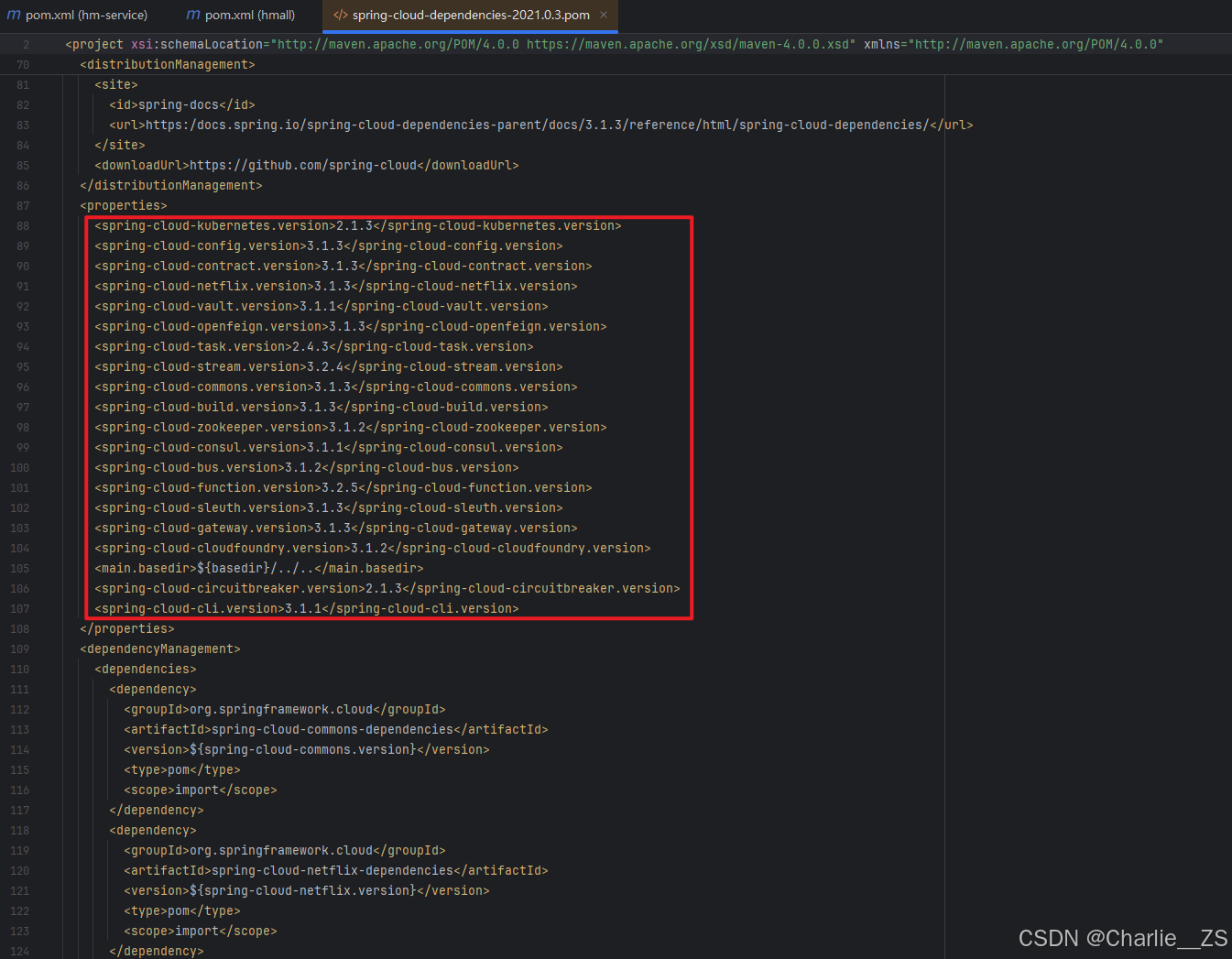
Task: Select spring-cloud-dependencies-2021.0.3.pom tab
Action: [471, 15]
